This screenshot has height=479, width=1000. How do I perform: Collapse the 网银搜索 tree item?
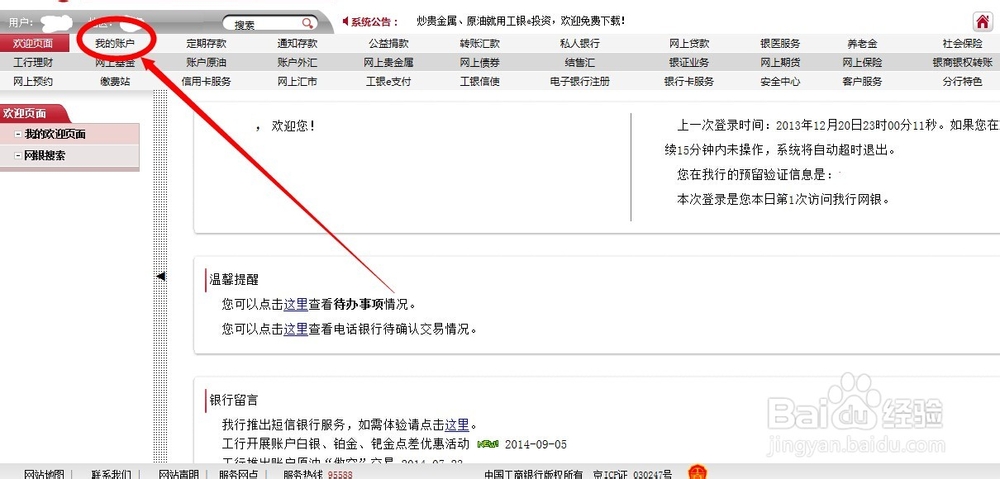coord(18,156)
